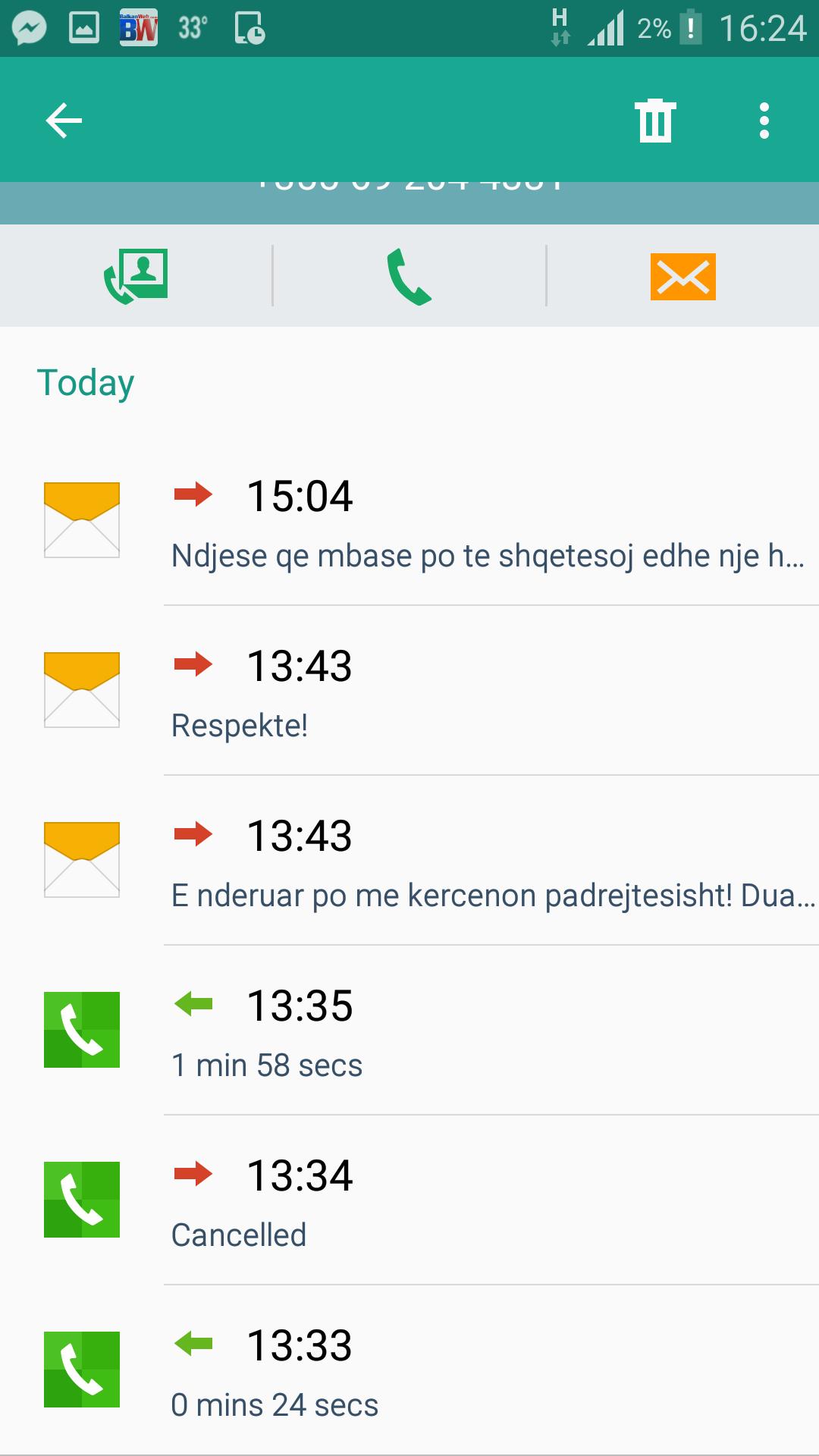Delete log using trash icon
The height and width of the screenshot is (1456, 819).
pos(655,121)
